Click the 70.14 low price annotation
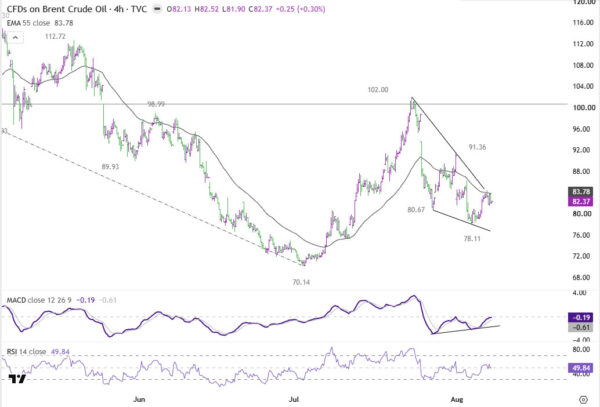 [x=301, y=282]
